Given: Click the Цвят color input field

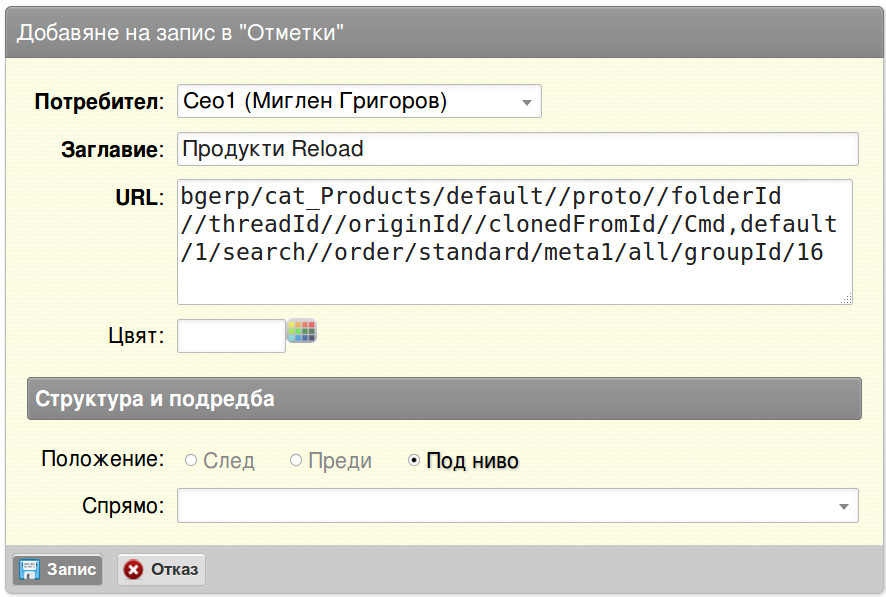Looking at the screenshot, I should coord(231,336).
